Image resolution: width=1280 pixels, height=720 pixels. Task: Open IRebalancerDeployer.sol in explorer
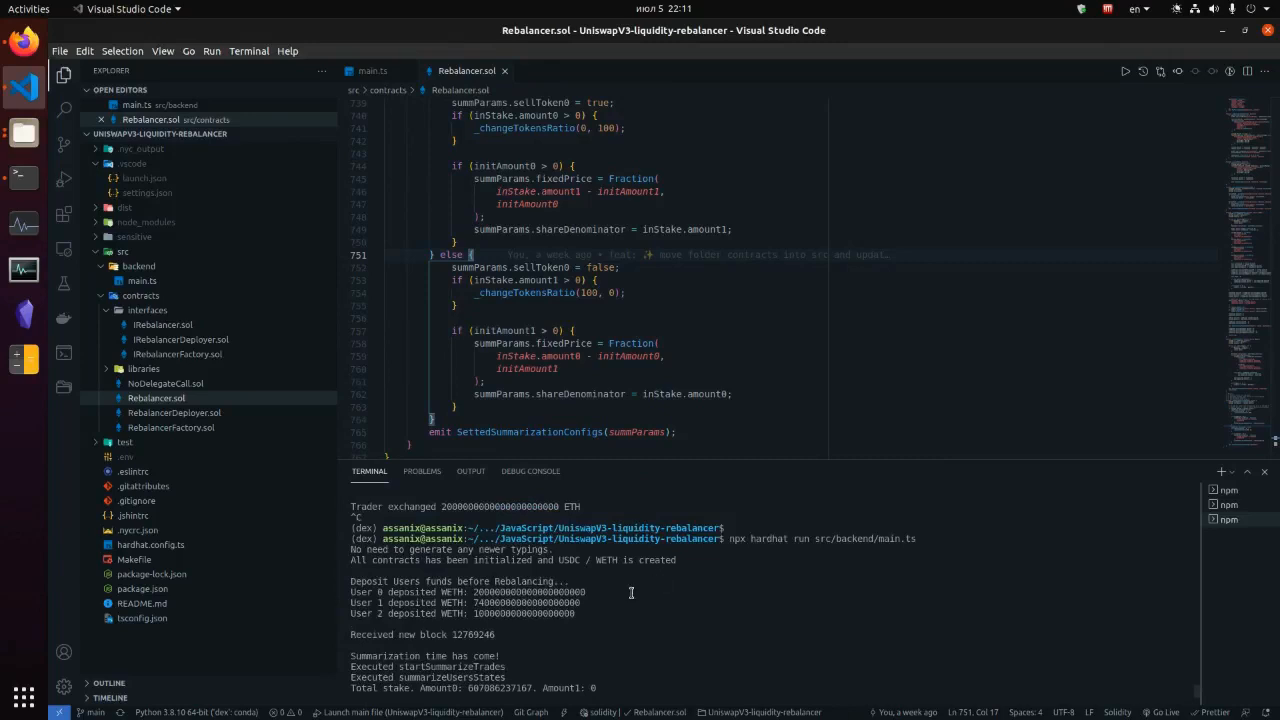click(x=180, y=339)
